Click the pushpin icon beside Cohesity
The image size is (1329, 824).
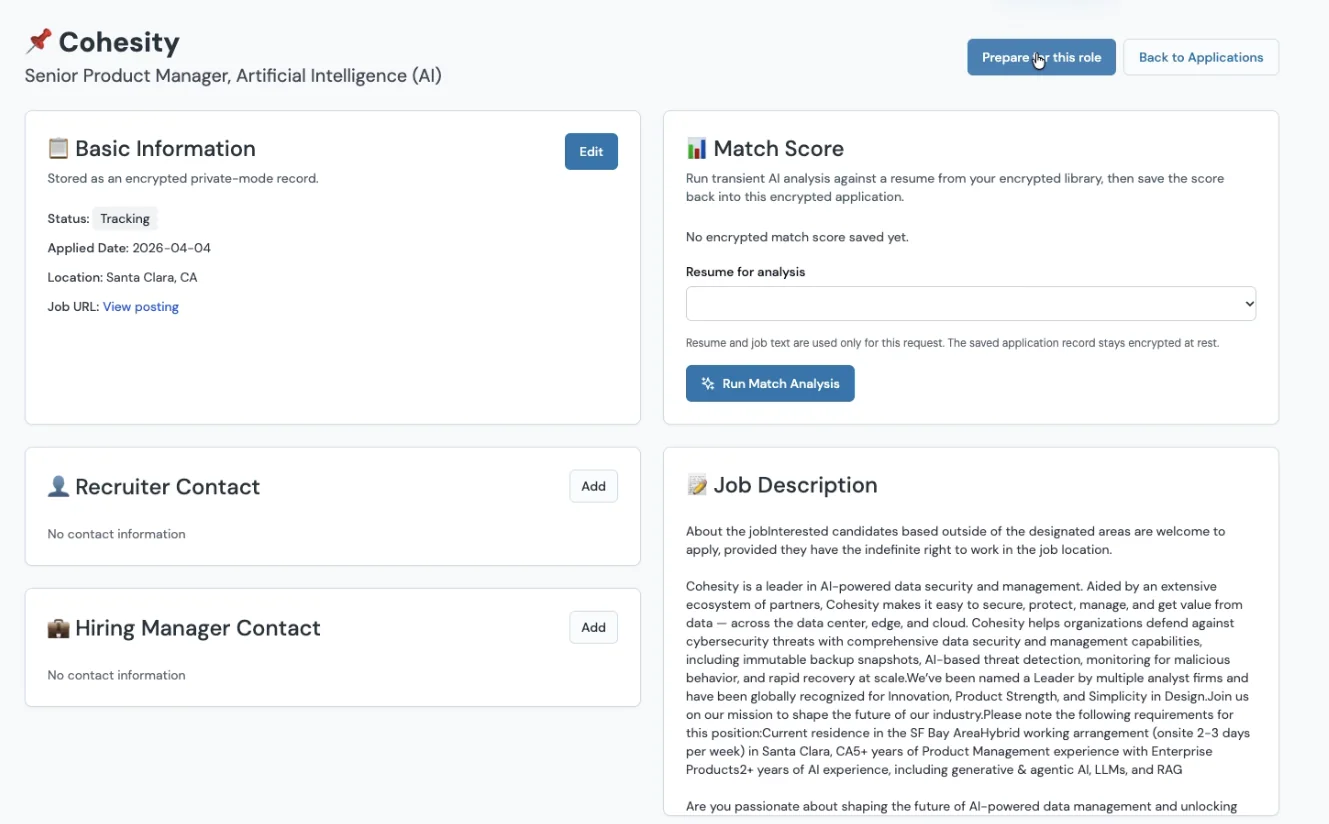pos(38,42)
